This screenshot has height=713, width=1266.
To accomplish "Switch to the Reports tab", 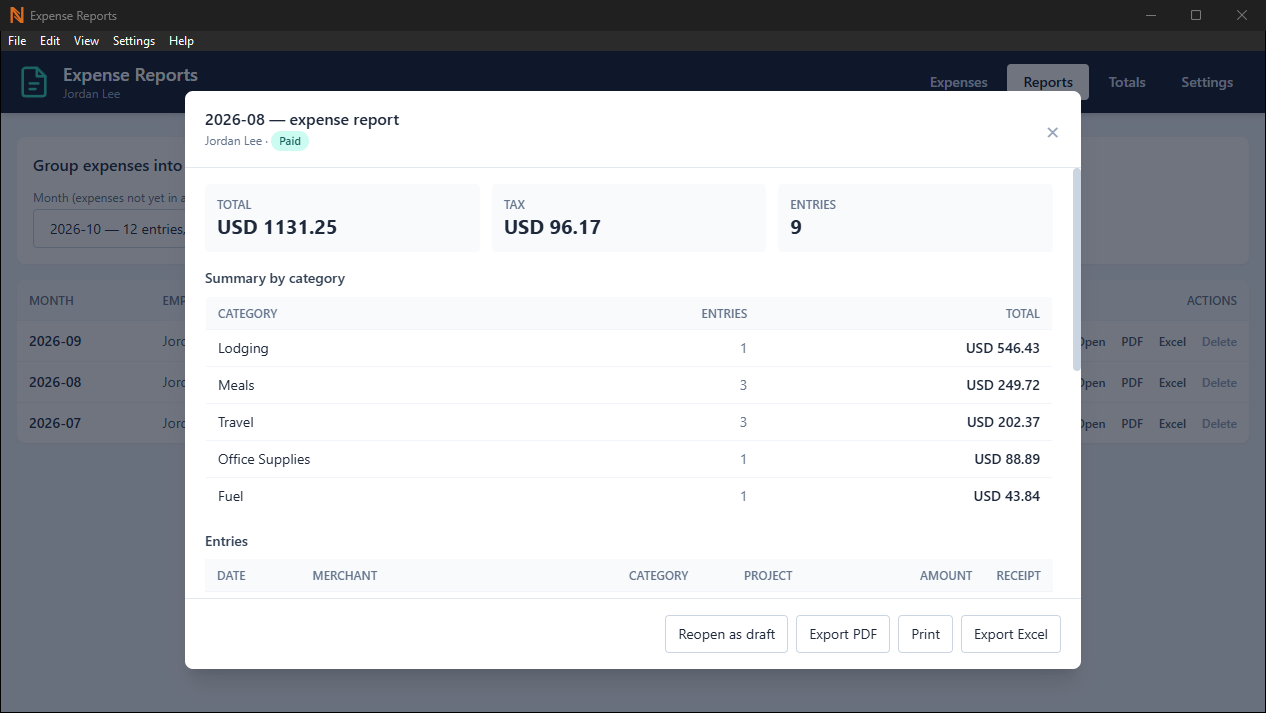I will pos(1048,82).
